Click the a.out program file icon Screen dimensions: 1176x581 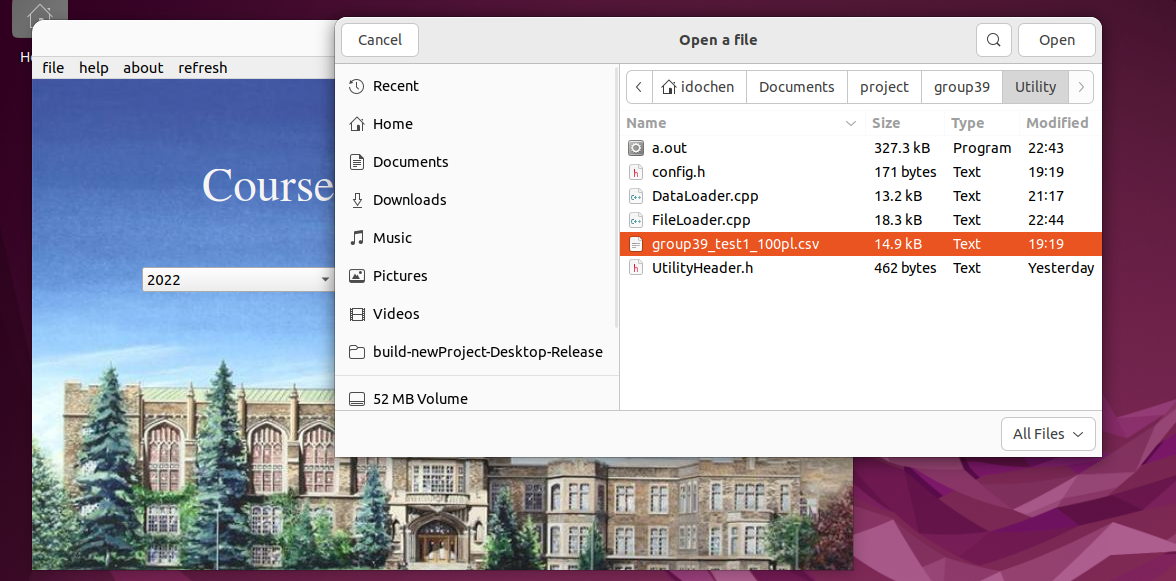click(x=636, y=148)
